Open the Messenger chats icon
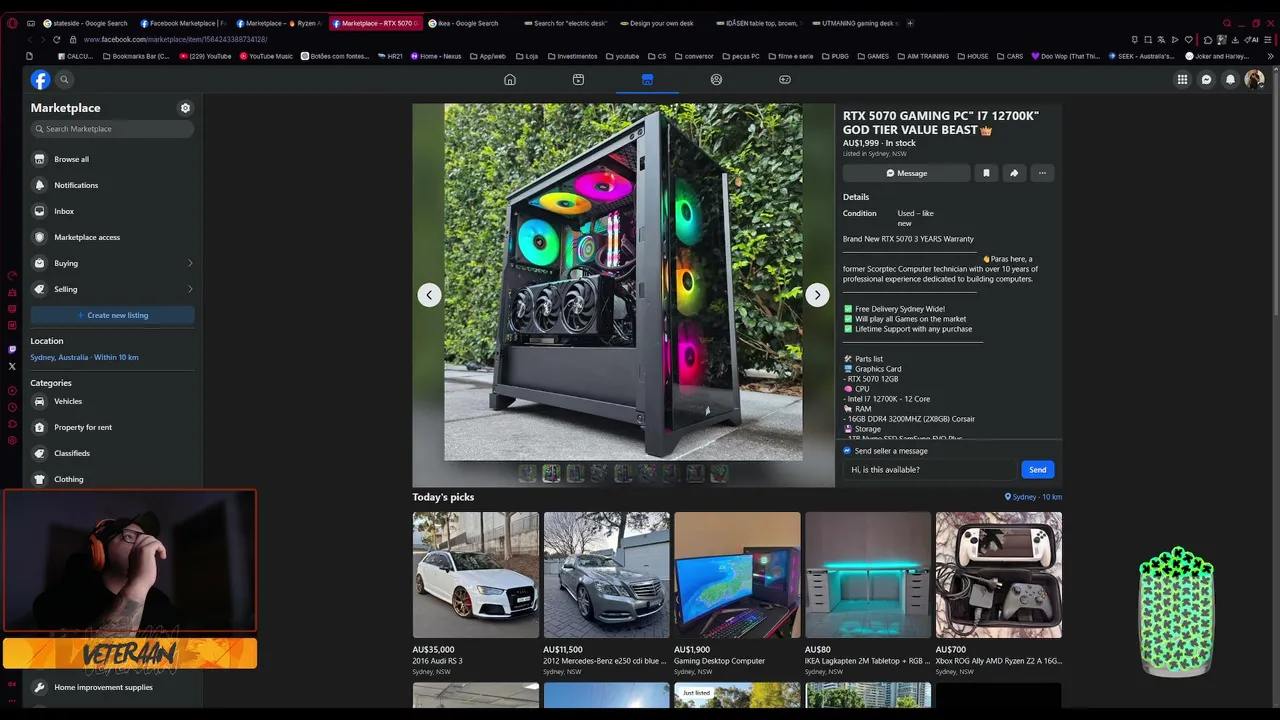 (x=1207, y=80)
